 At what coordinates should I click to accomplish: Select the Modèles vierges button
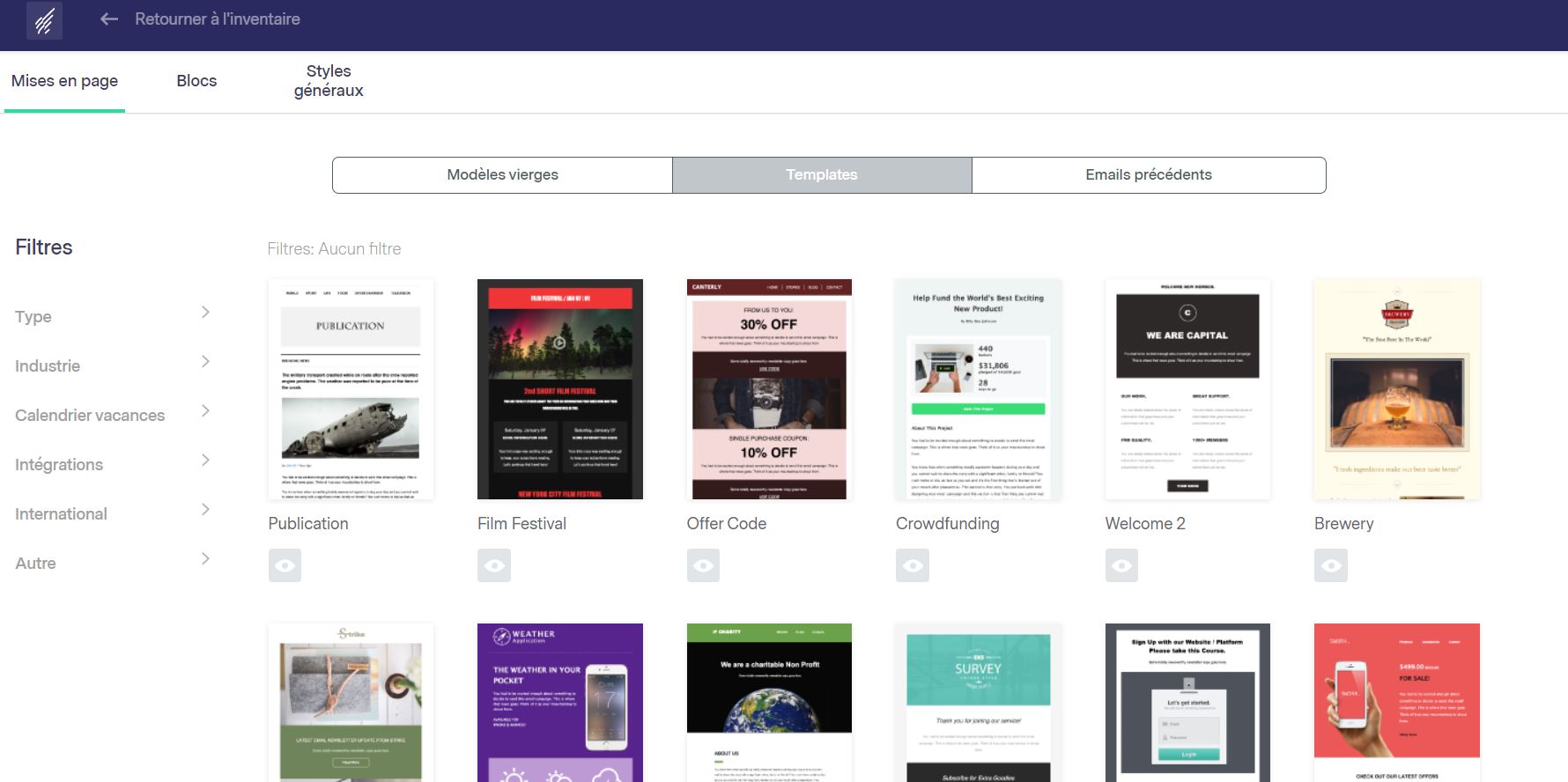pyautogui.click(x=502, y=175)
